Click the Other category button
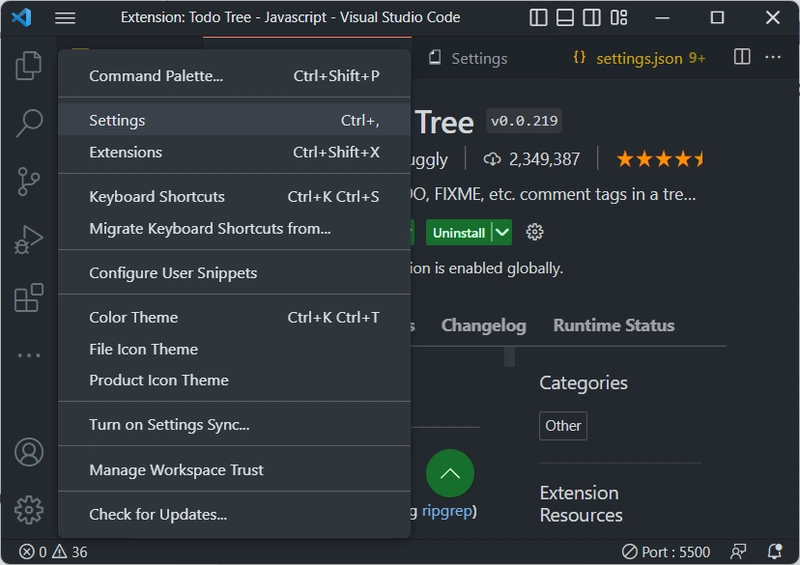This screenshot has height=565, width=800. [563, 425]
